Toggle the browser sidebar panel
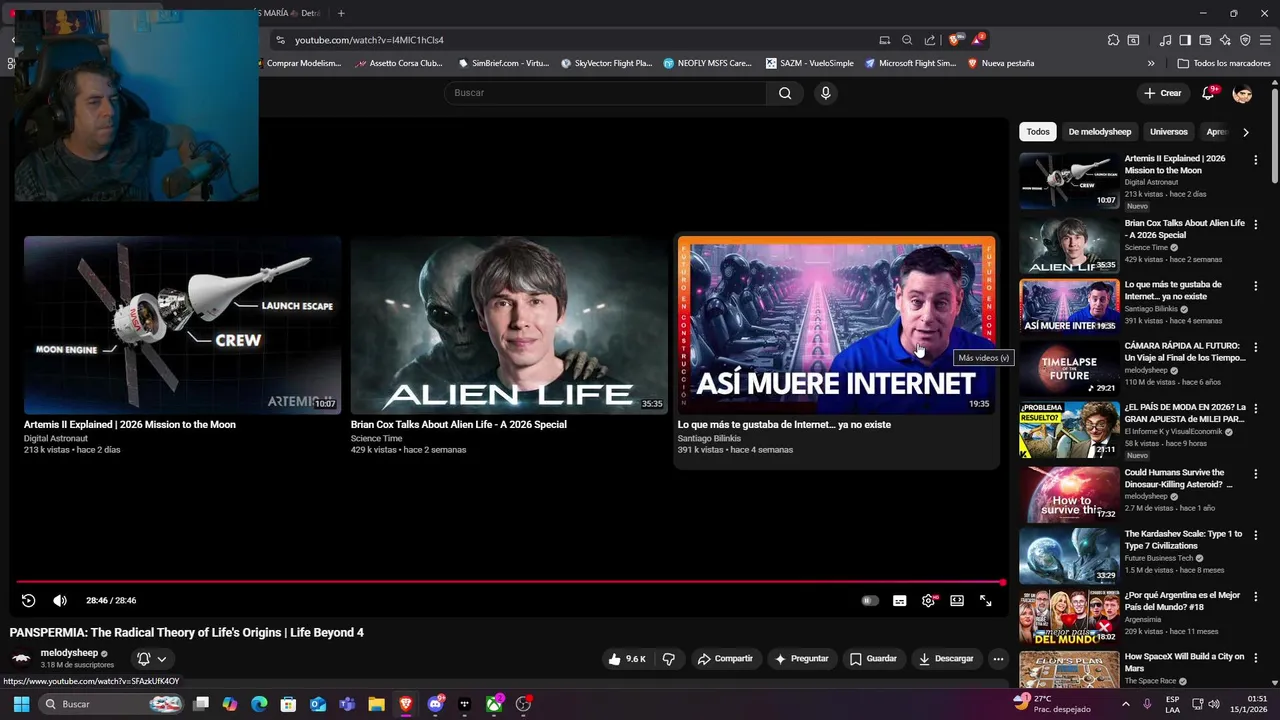Viewport: 1280px width, 720px height. (1185, 40)
